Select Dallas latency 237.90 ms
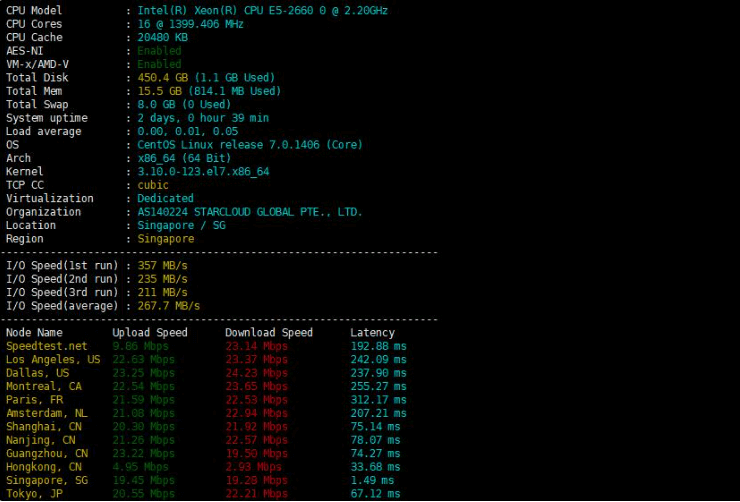 [x=378, y=373]
